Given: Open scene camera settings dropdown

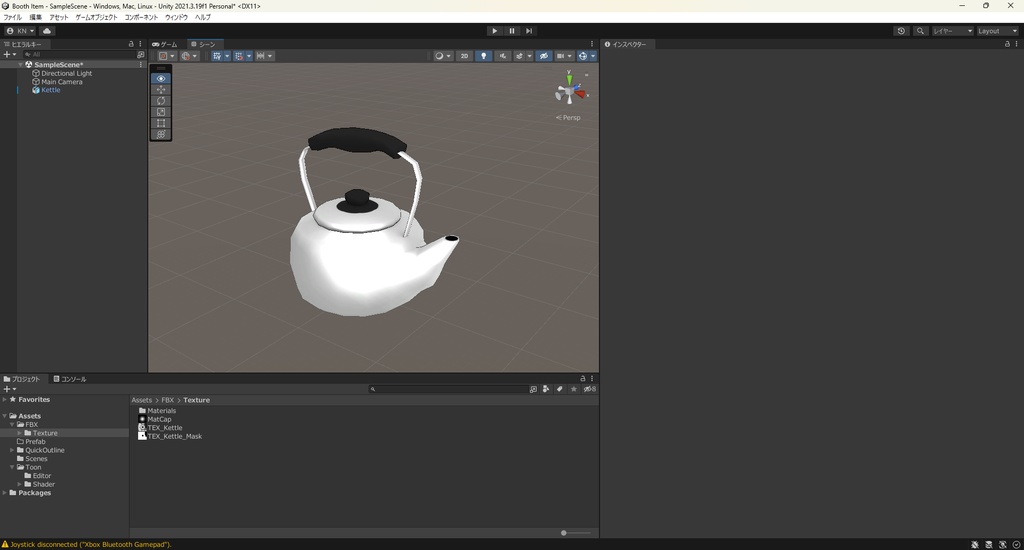Looking at the screenshot, I should tap(564, 56).
